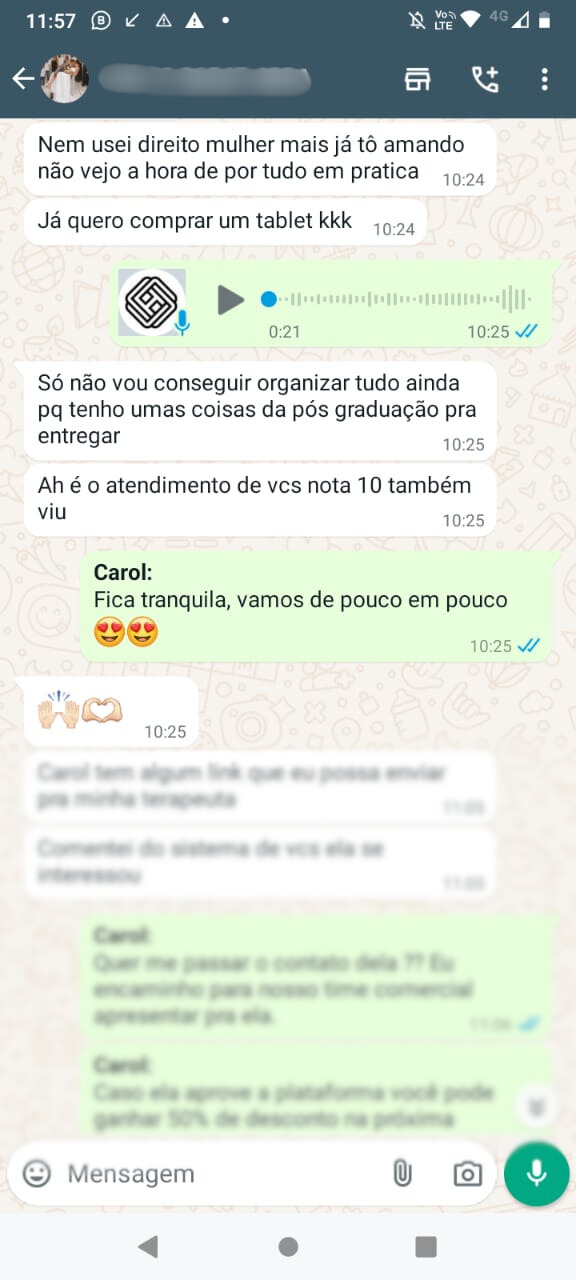Open the camera from the message bar

tap(467, 1174)
